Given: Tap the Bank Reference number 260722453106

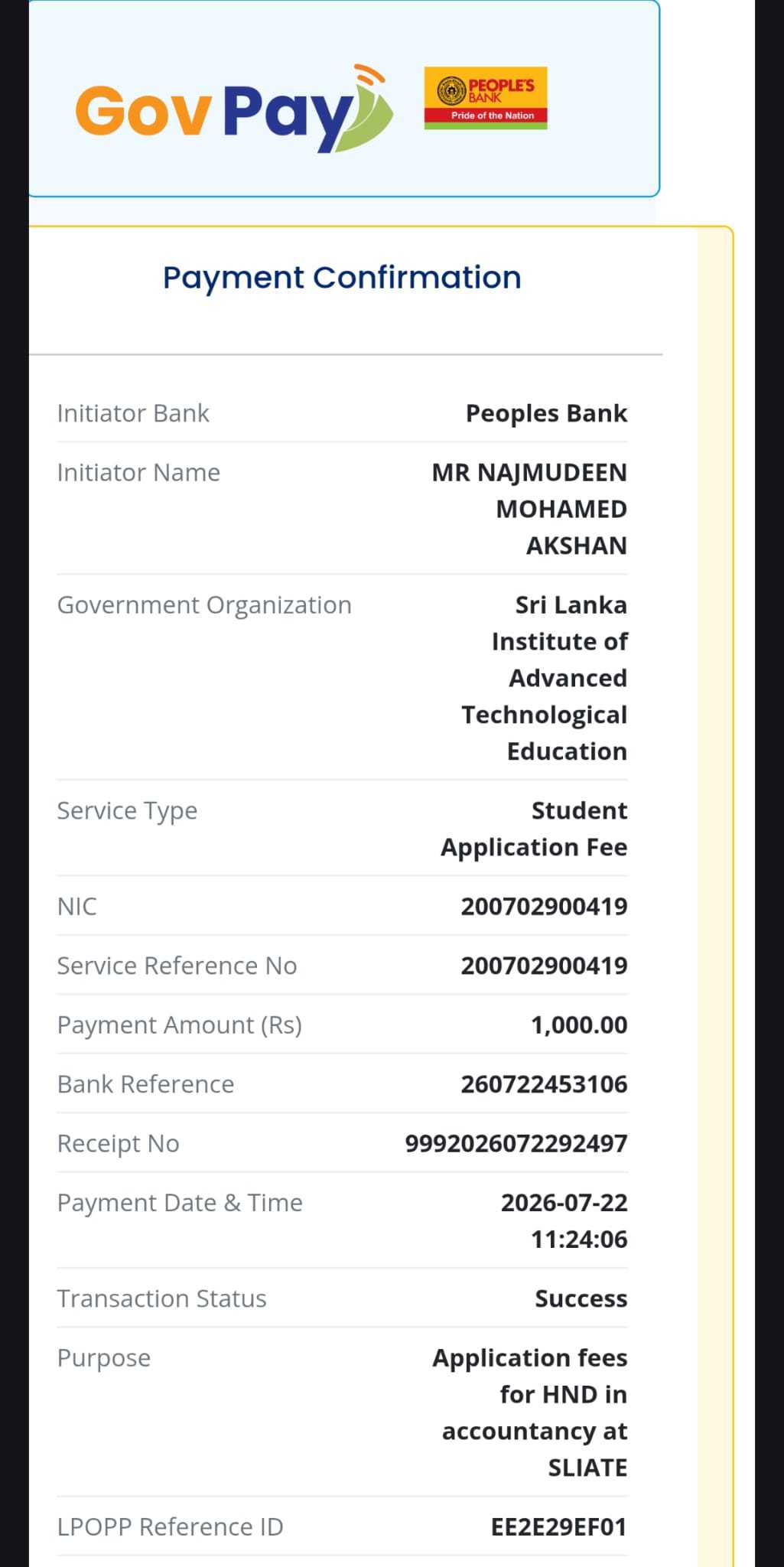Looking at the screenshot, I should (x=544, y=1084).
